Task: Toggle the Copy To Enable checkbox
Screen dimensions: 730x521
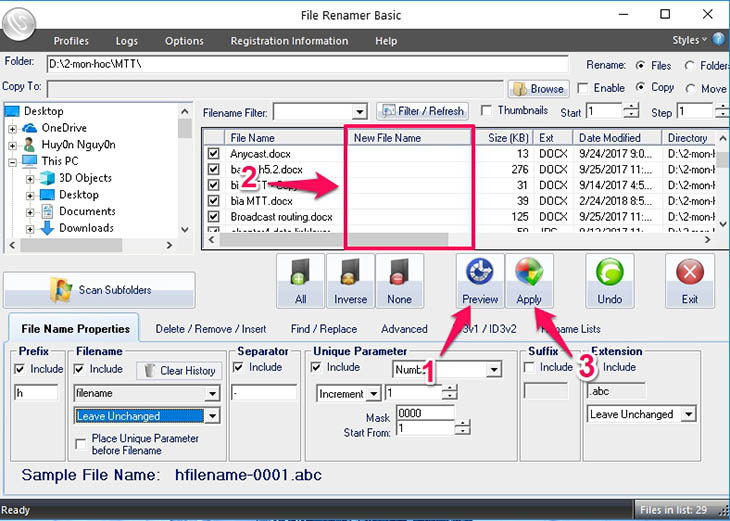Action: 582,88
